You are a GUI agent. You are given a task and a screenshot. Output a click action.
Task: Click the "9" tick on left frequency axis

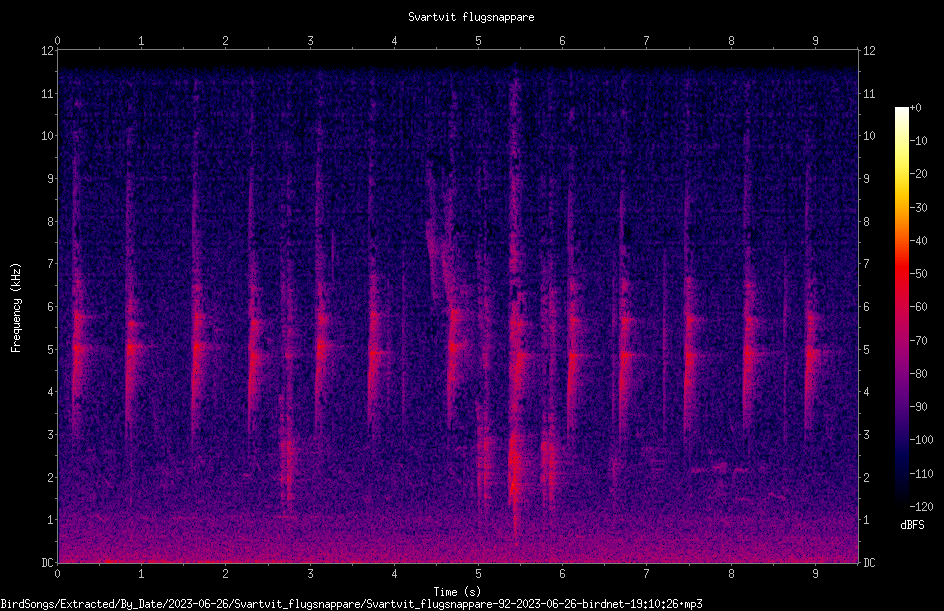click(x=51, y=179)
